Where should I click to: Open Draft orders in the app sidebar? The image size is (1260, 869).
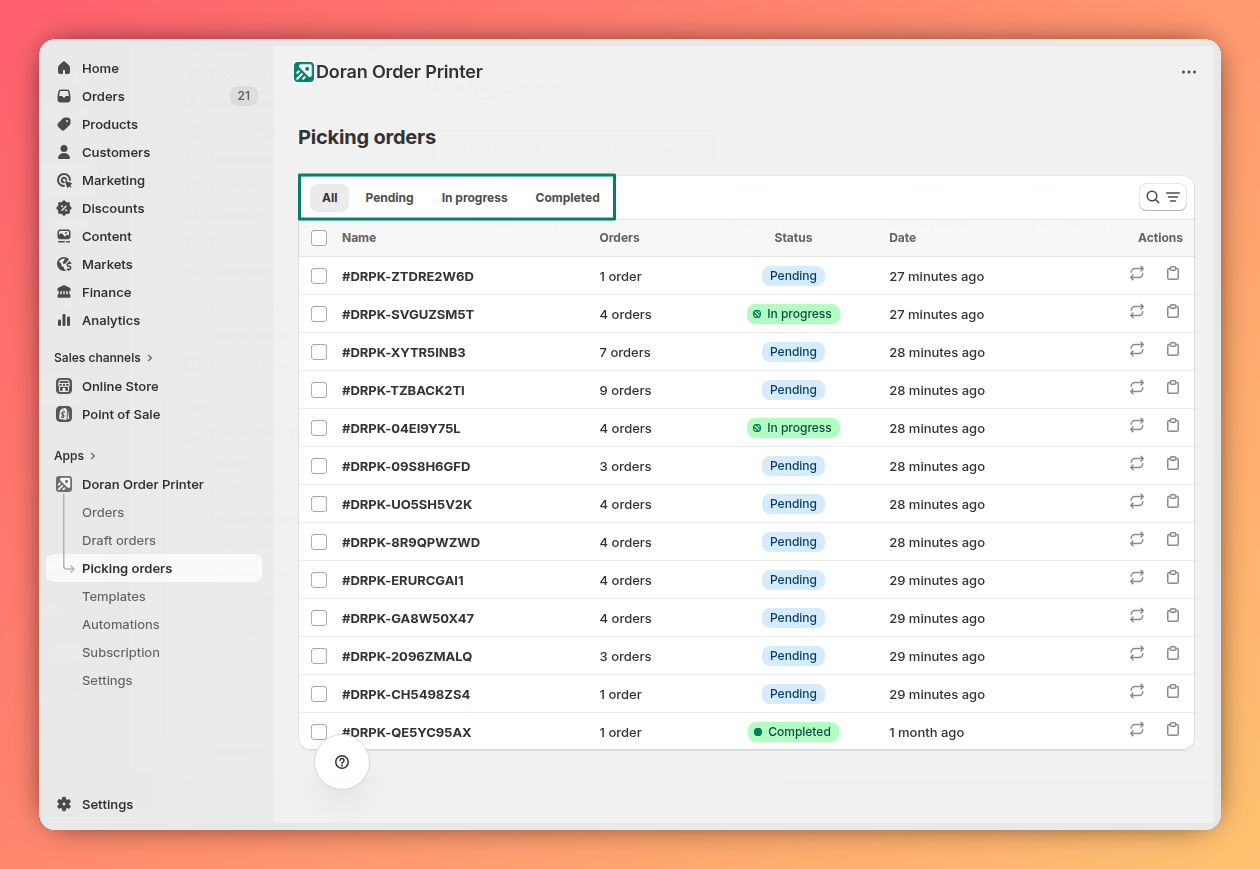pos(118,540)
